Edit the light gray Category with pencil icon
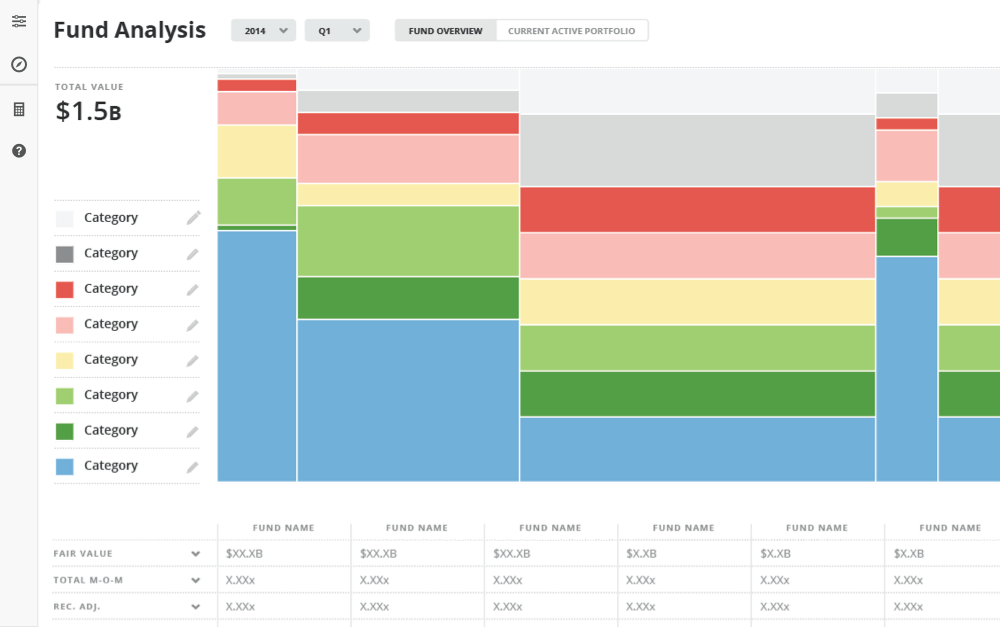This screenshot has height=627, width=1000. click(x=193, y=218)
